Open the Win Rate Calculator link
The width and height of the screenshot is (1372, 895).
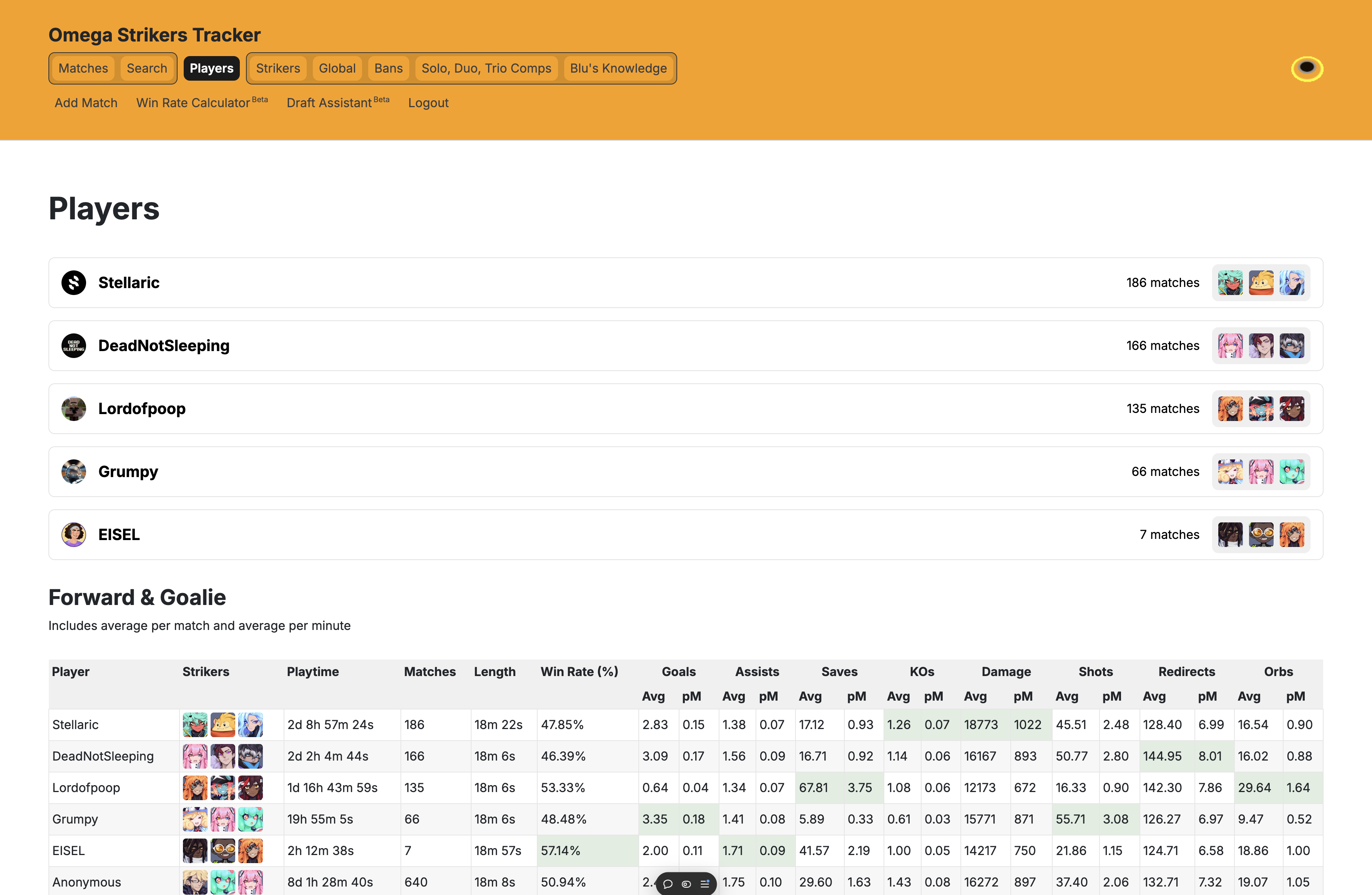click(x=193, y=103)
